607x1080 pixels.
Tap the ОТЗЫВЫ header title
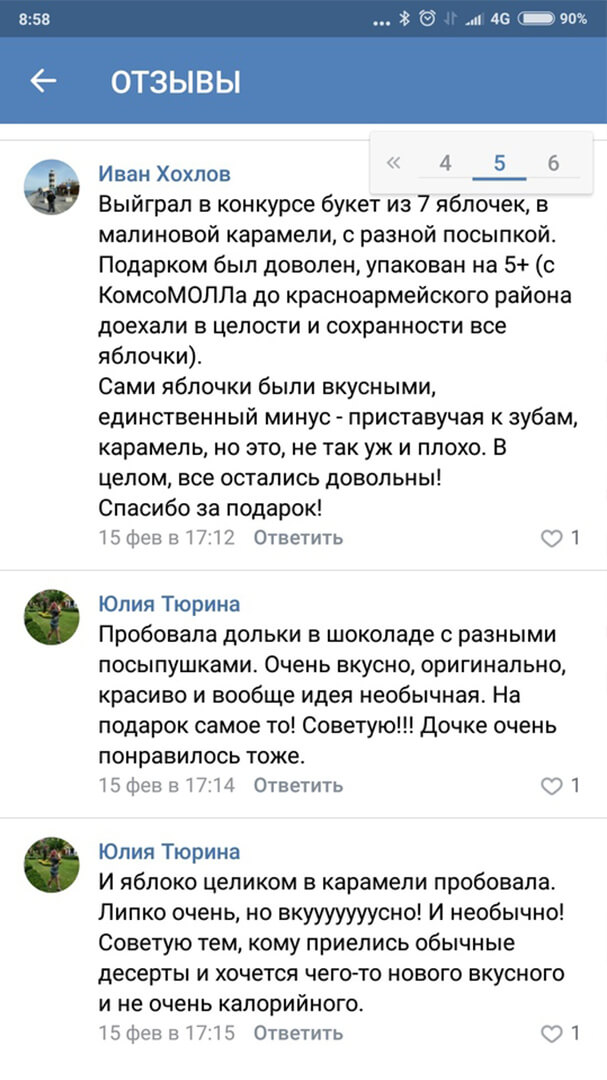click(x=175, y=82)
